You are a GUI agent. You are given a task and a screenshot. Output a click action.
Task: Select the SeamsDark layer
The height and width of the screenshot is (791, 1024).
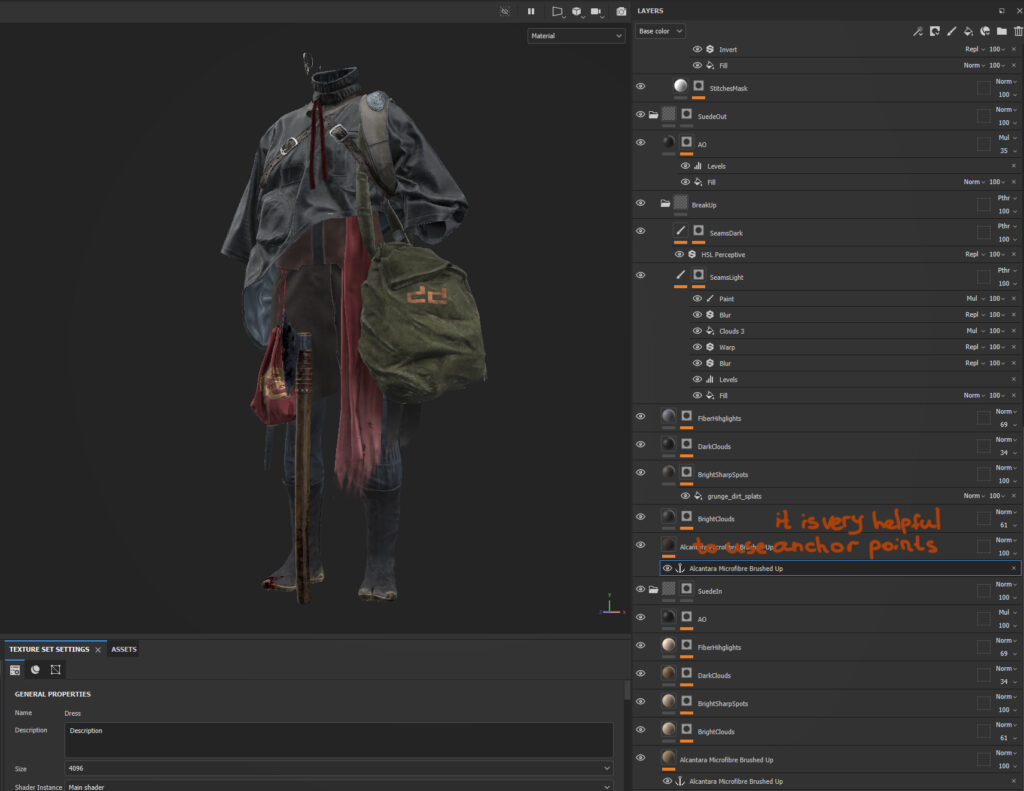tap(726, 233)
